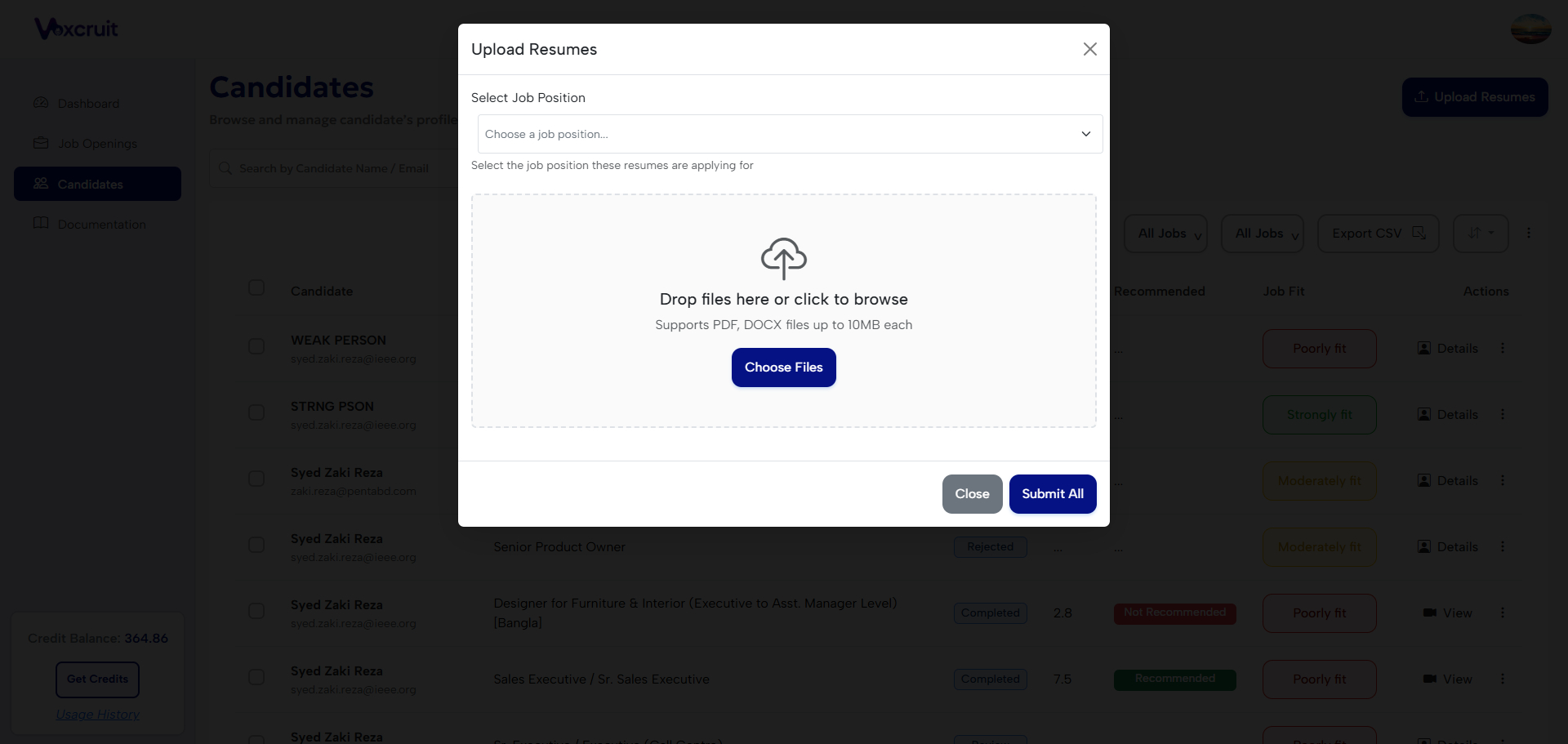Click the Get Credits button
The image size is (1568, 744).
click(x=97, y=679)
